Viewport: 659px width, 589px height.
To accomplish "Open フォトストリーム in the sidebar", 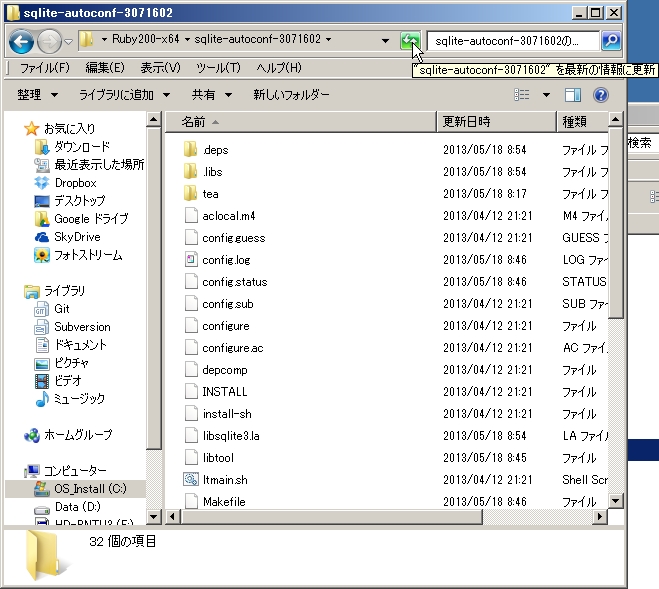I will (x=78, y=255).
